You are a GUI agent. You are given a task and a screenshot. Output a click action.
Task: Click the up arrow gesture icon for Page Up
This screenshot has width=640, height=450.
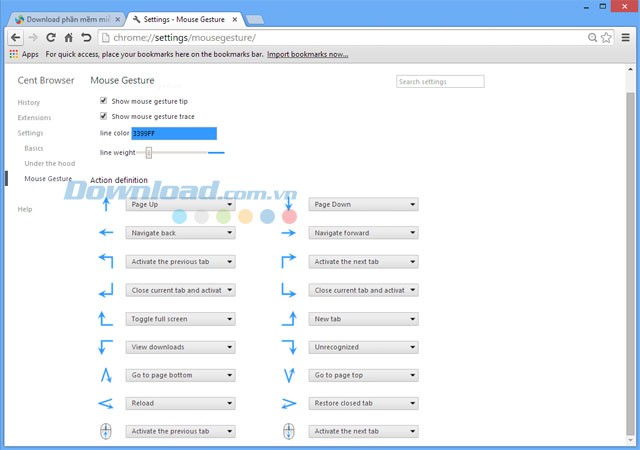(x=106, y=204)
